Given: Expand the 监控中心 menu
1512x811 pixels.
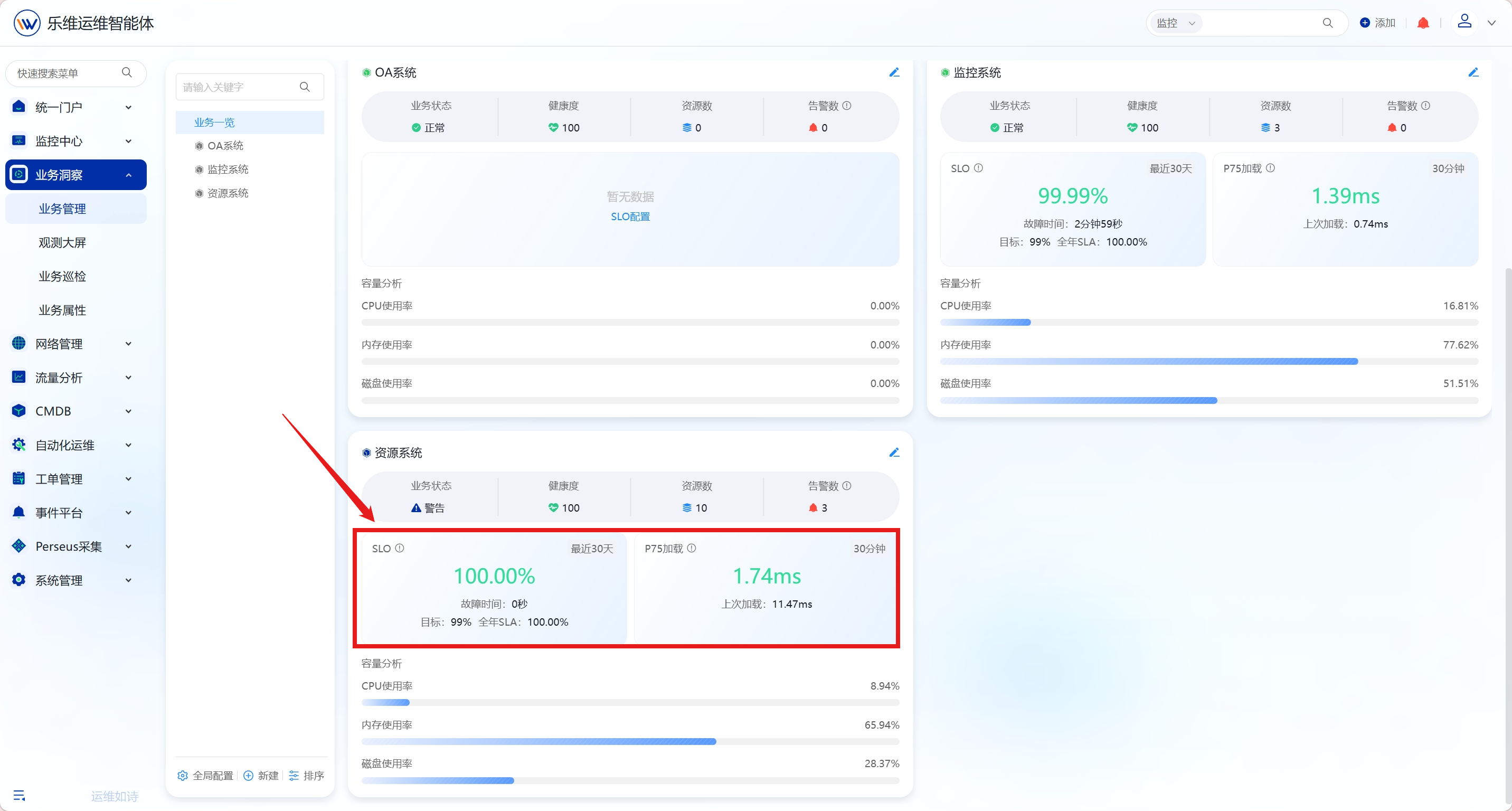Looking at the screenshot, I should pyautogui.click(x=75, y=141).
